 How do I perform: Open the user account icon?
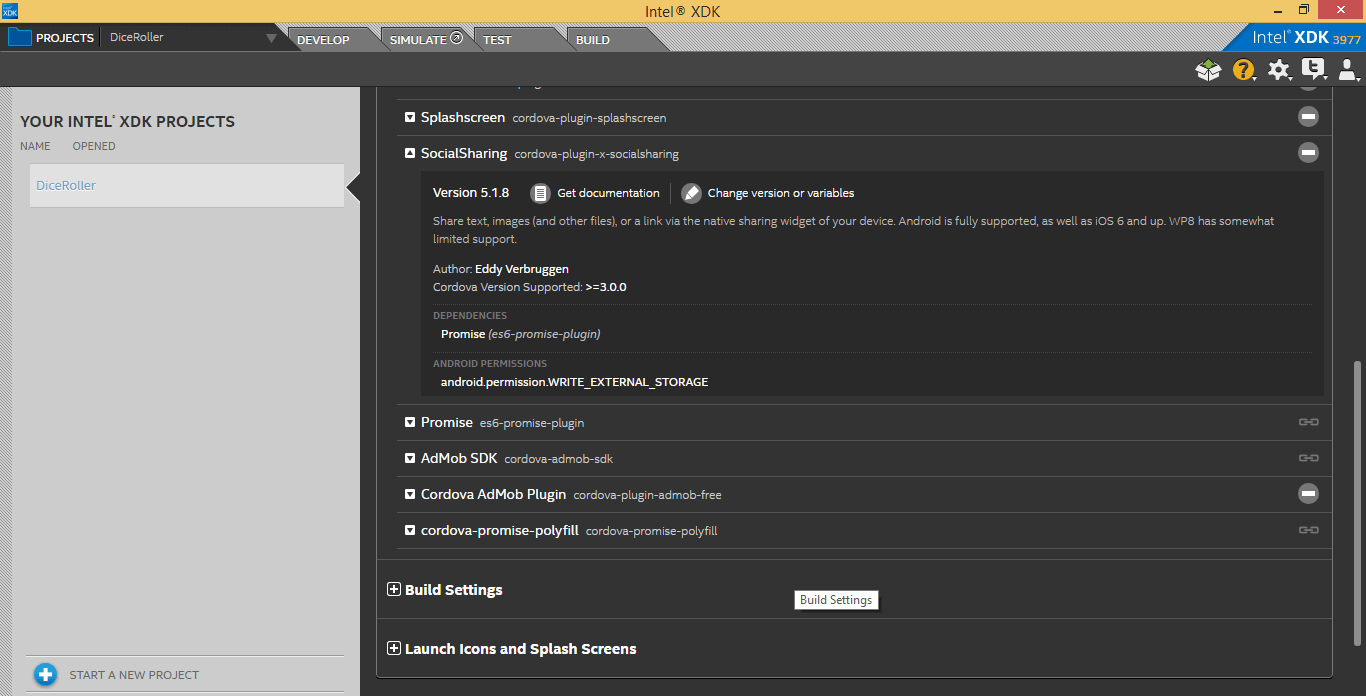pyautogui.click(x=1348, y=70)
